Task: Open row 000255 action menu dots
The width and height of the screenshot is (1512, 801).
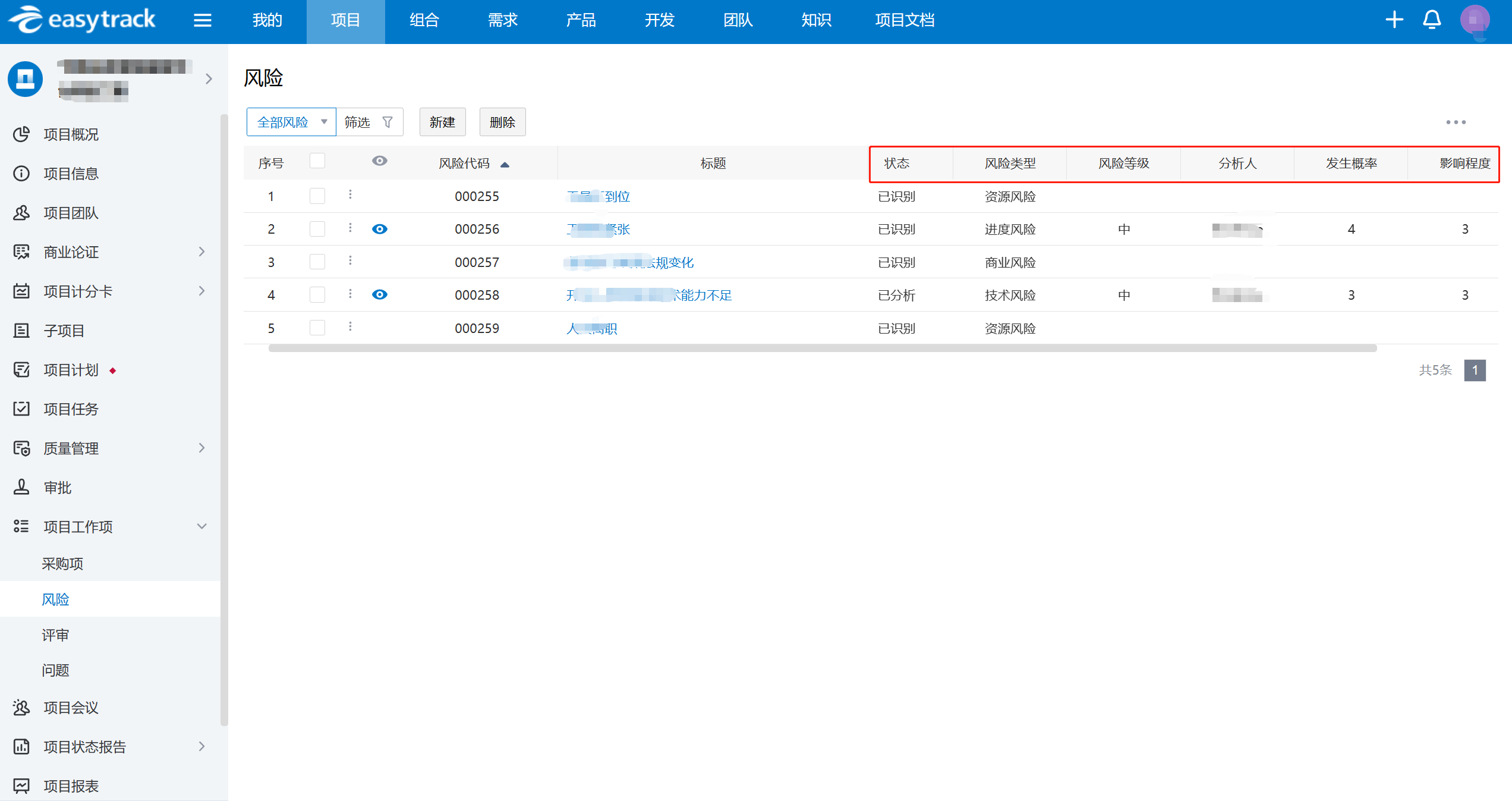Action: [x=350, y=194]
